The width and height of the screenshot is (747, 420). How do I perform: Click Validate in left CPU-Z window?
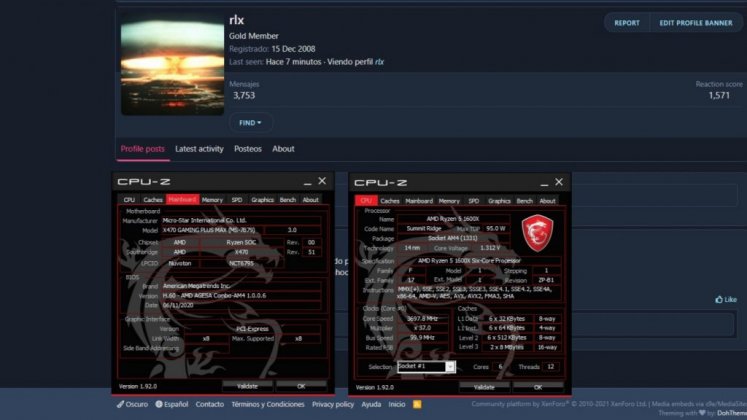coord(247,386)
